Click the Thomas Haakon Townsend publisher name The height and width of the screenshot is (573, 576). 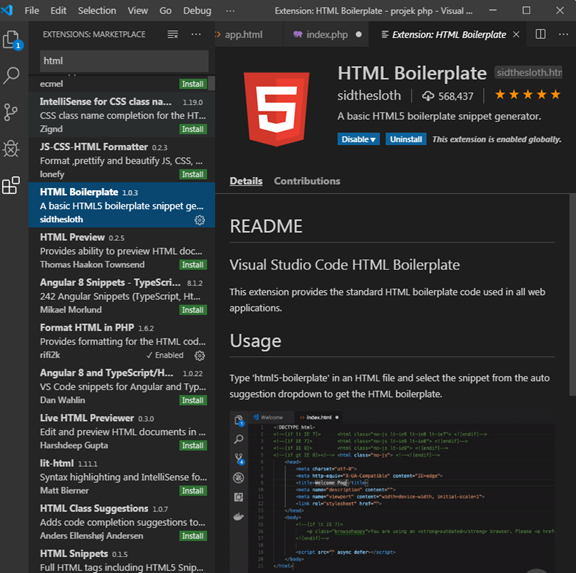point(92,264)
